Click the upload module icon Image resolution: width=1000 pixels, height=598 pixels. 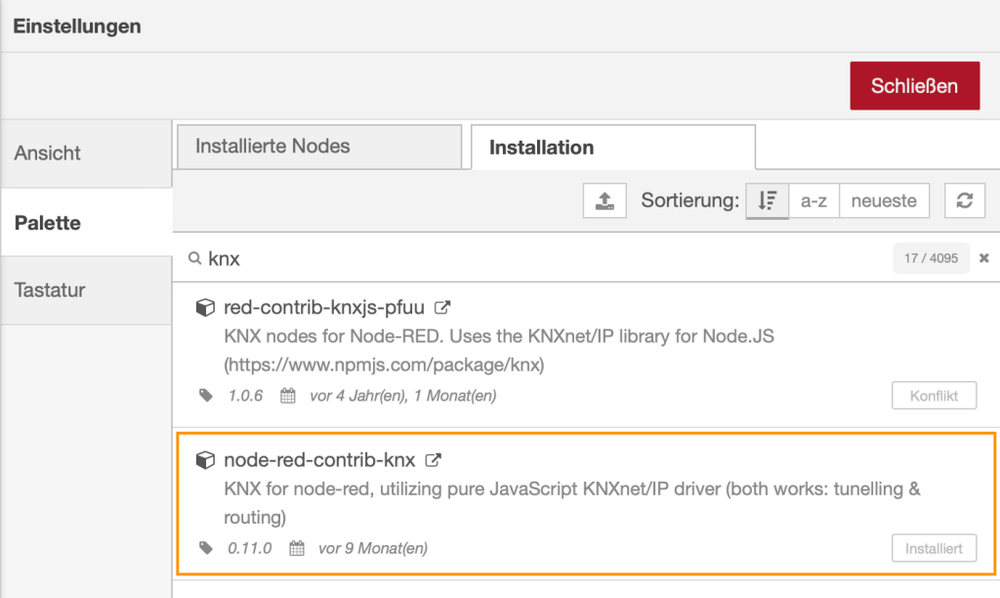pos(604,200)
